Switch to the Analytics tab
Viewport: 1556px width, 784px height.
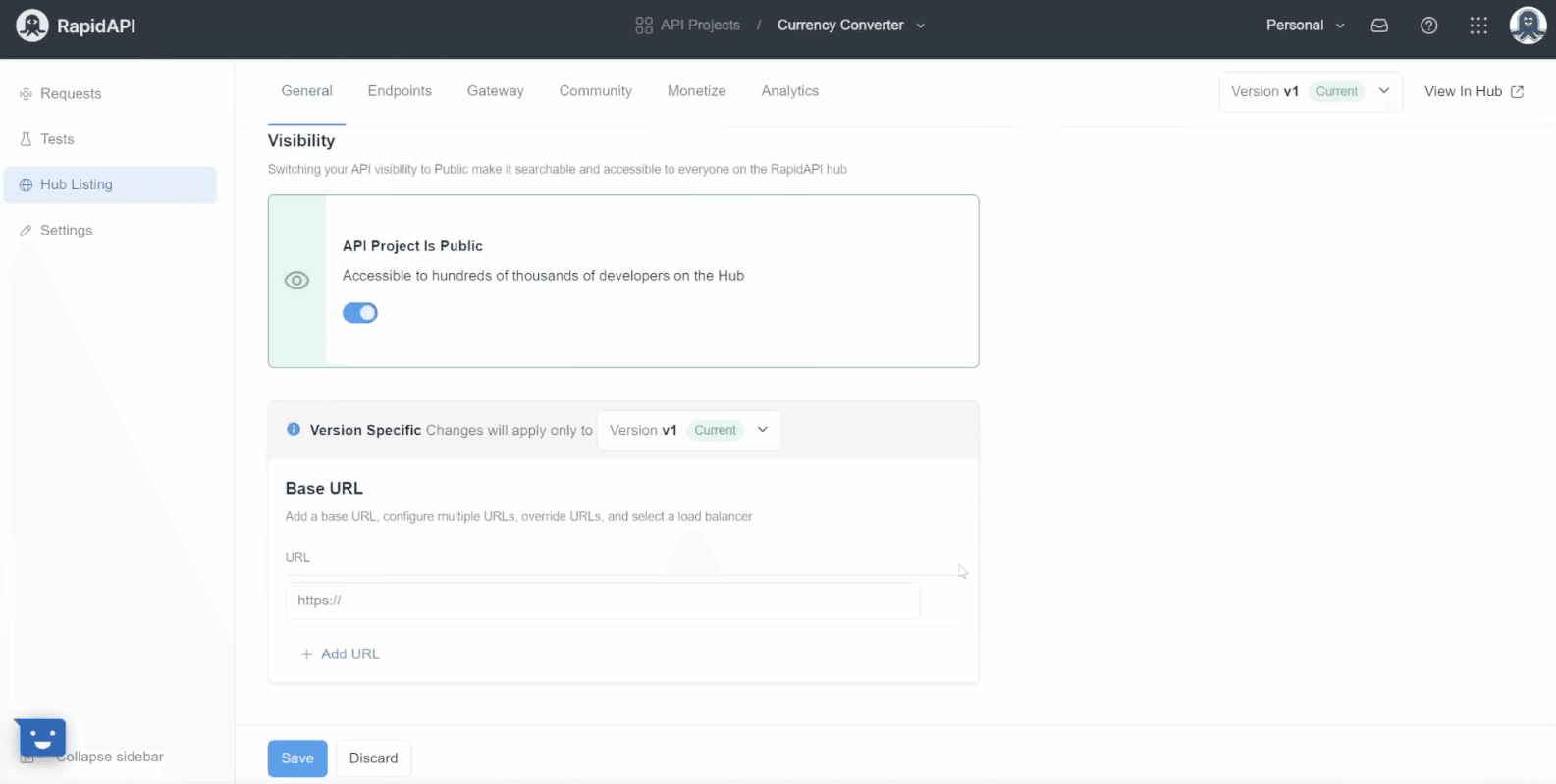(789, 91)
